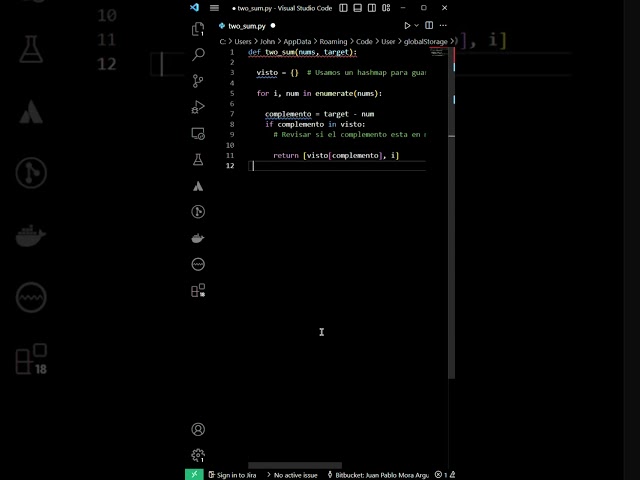Open the remote window green status button
This screenshot has width=640, height=480.
pyautogui.click(x=194, y=474)
